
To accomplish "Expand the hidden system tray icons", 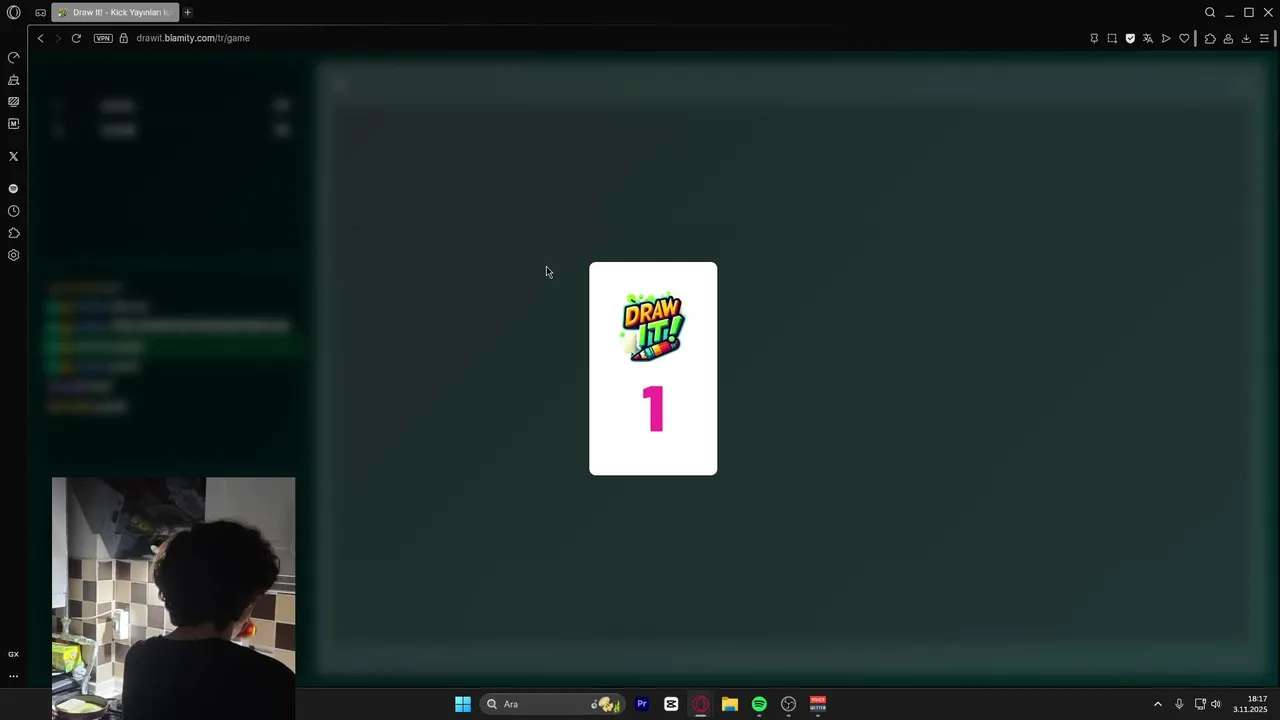I will click(1158, 704).
